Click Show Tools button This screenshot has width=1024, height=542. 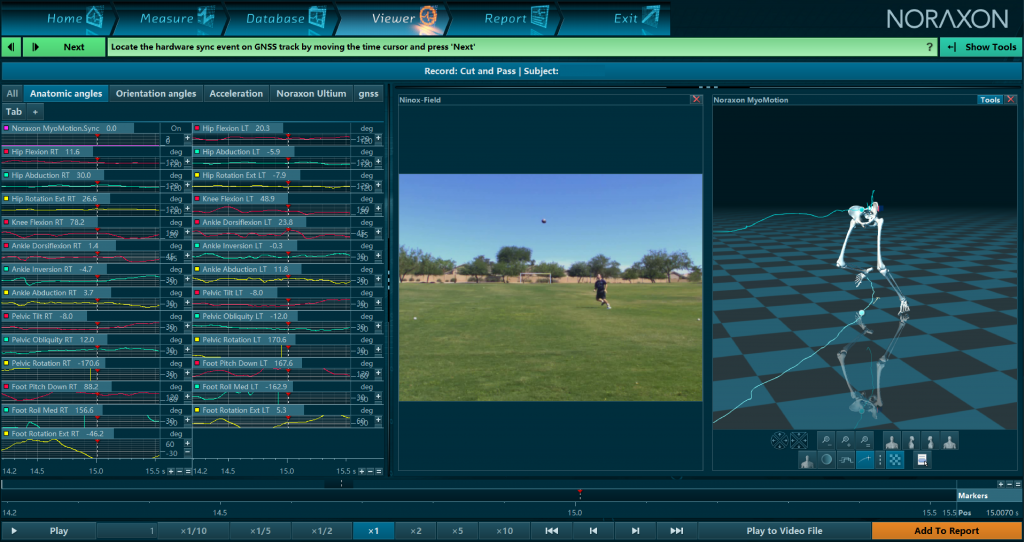(982, 47)
